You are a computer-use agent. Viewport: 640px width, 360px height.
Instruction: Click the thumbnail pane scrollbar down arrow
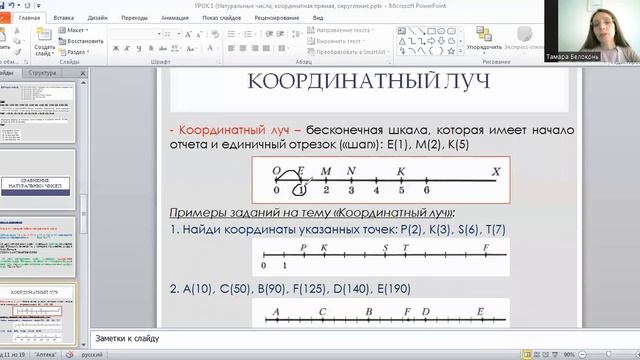[84, 344]
